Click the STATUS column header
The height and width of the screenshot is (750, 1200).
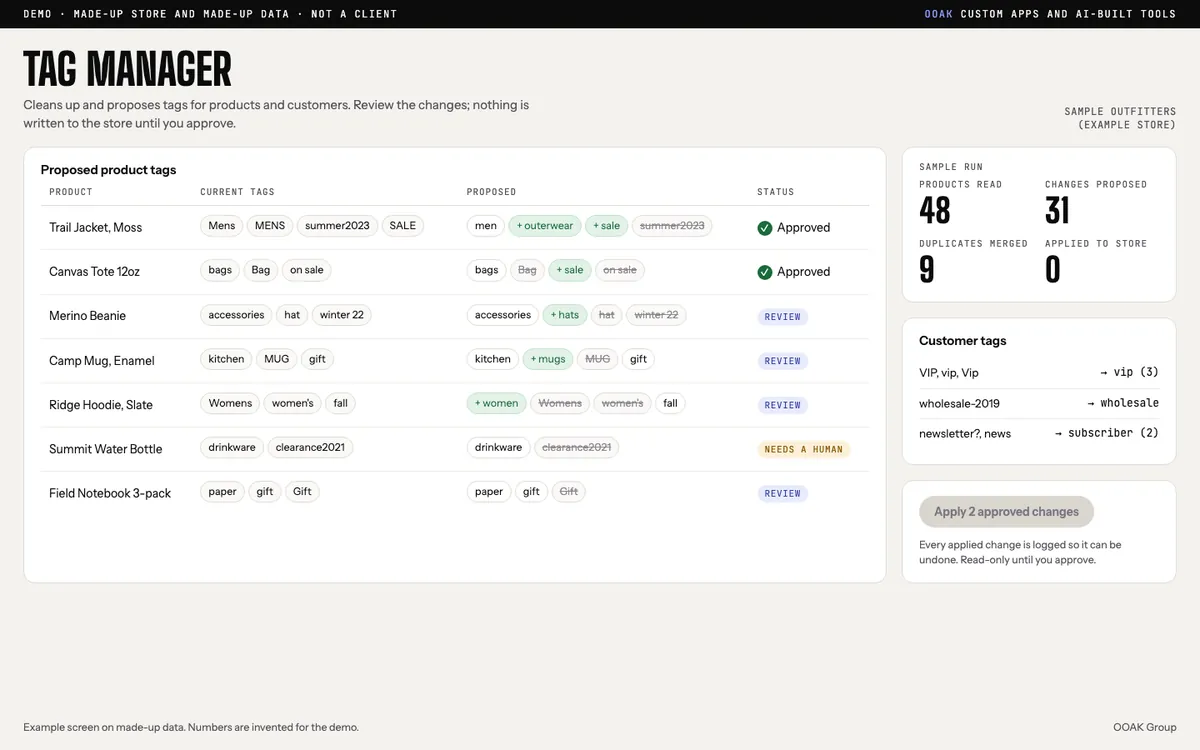(x=775, y=192)
